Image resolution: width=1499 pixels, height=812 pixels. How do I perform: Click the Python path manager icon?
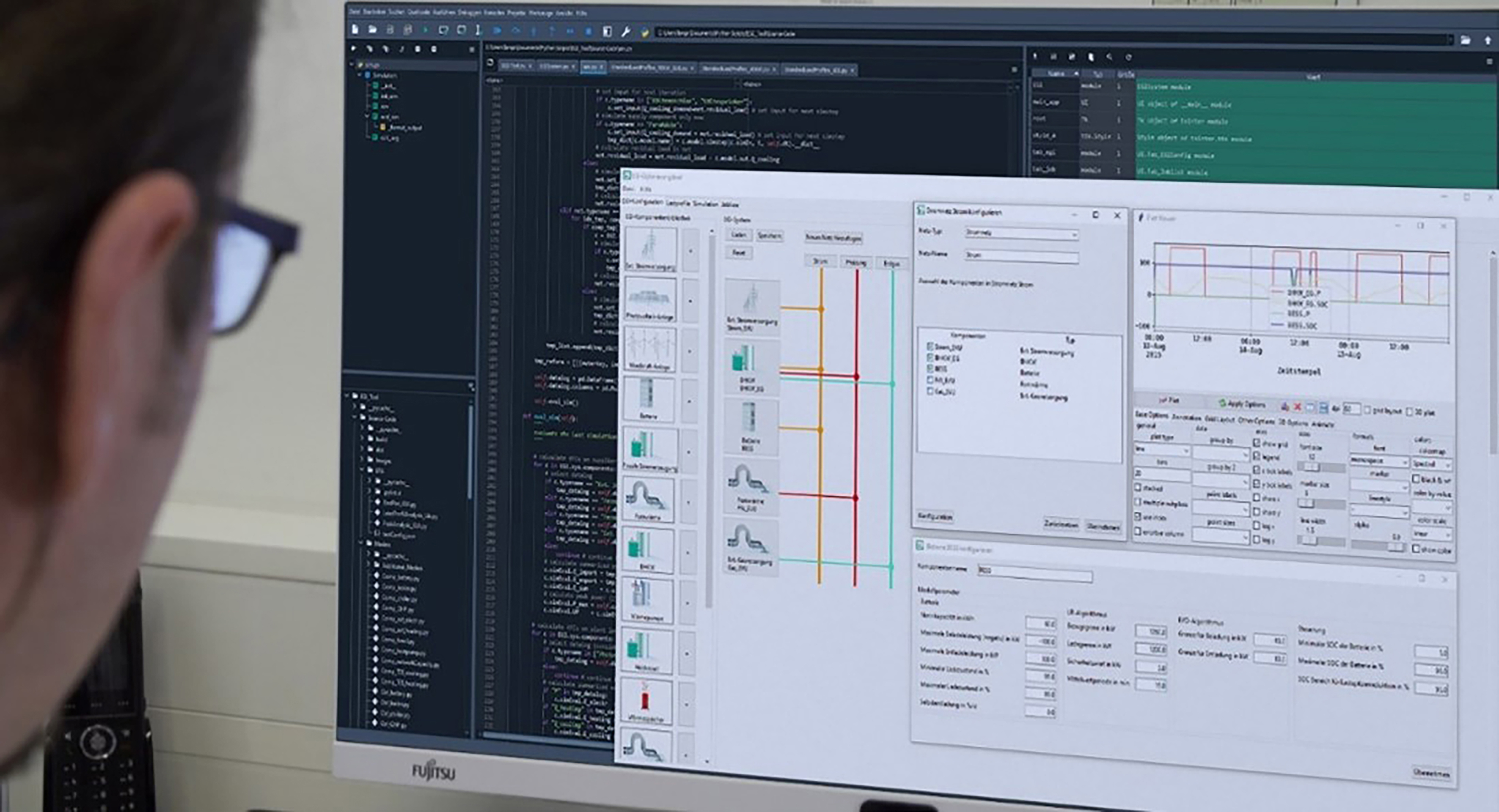tap(645, 33)
